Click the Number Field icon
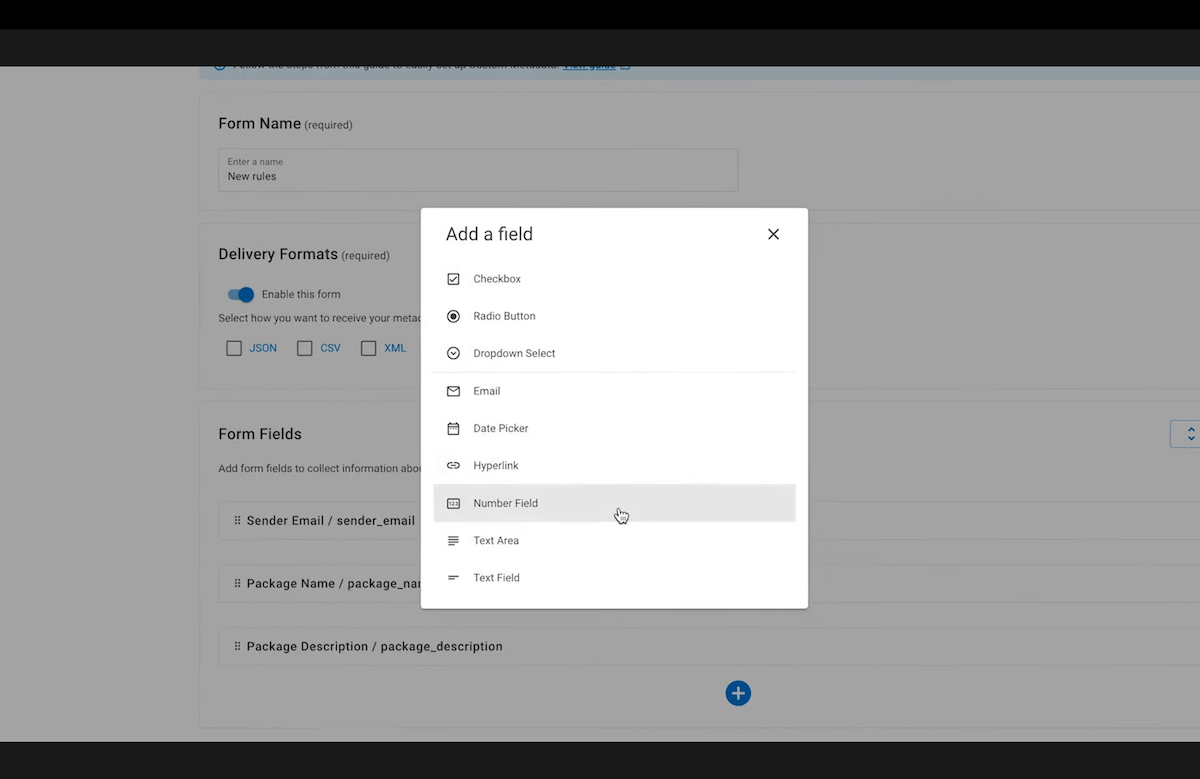1200x779 pixels. click(x=453, y=503)
